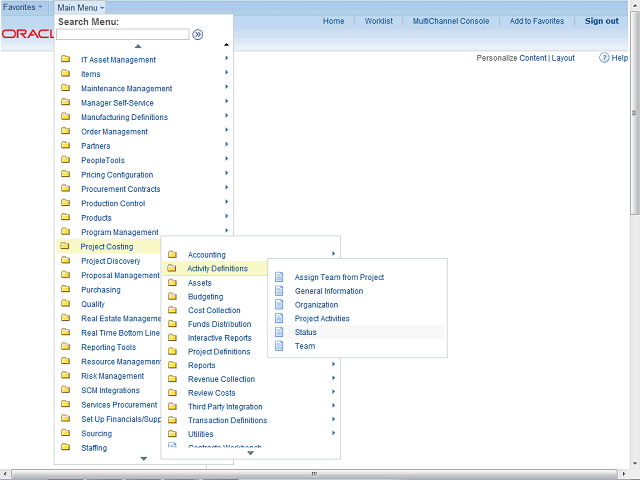Viewport: 640px width, 480px height.
Task: Click folder icon beside Review Costs
Action: pyautogui.click(x=172, y=393)
